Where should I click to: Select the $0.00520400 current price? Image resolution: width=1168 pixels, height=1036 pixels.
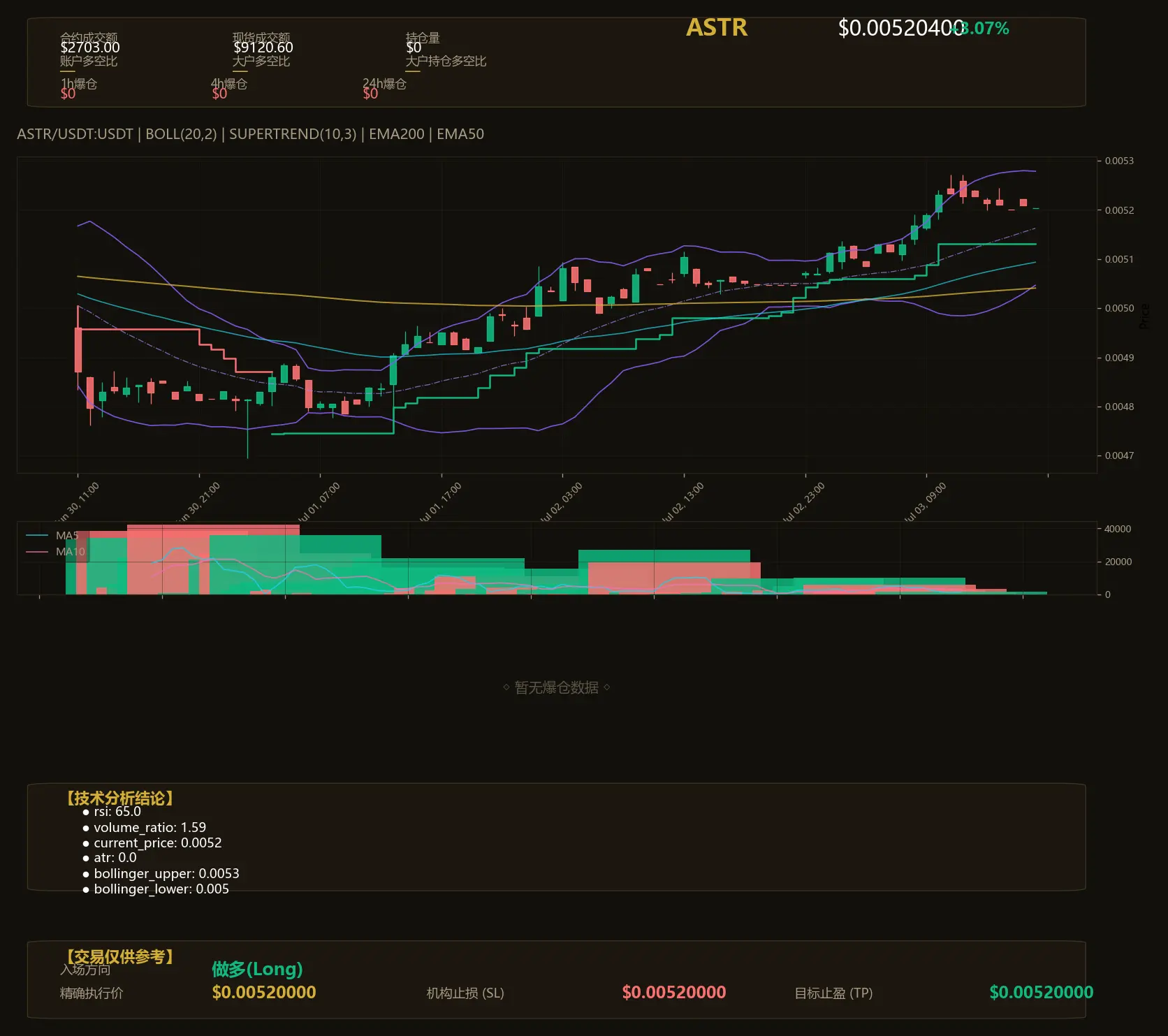pos(900,28)
